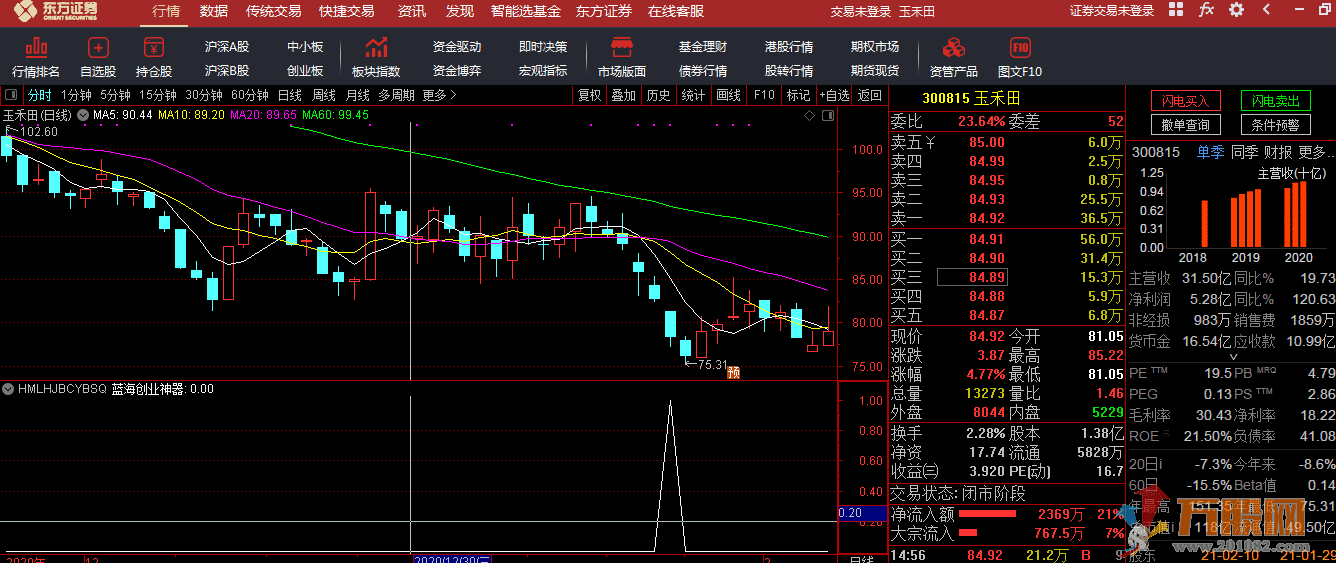Screen dimensions: 1336x563
Task: Click the fx formula icon in title bar
Action: click(1206, 10)
